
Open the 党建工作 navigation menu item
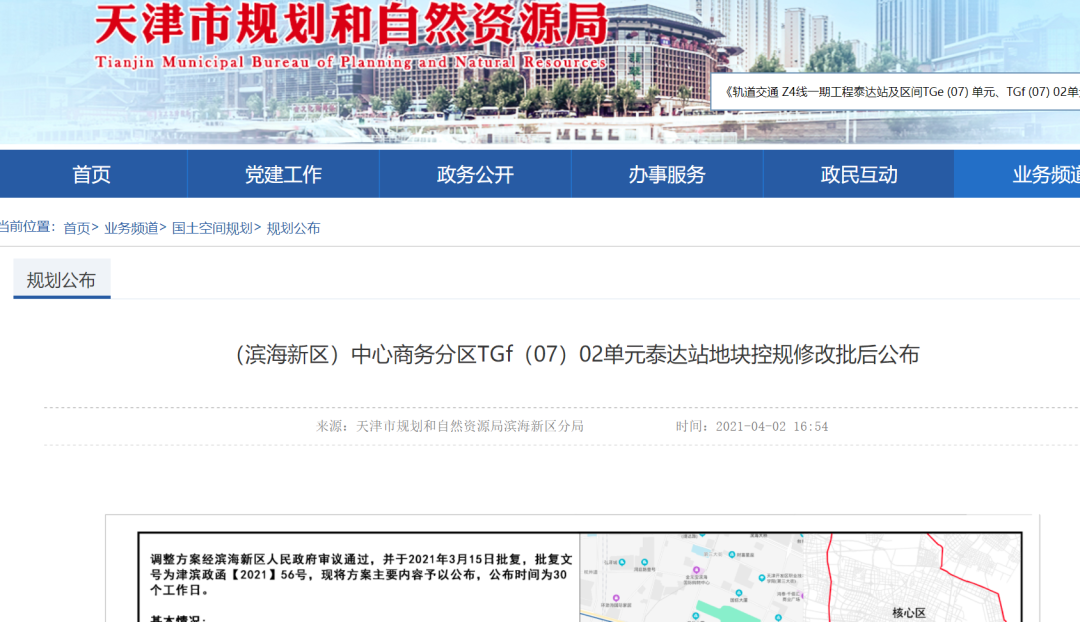point(283,174)
